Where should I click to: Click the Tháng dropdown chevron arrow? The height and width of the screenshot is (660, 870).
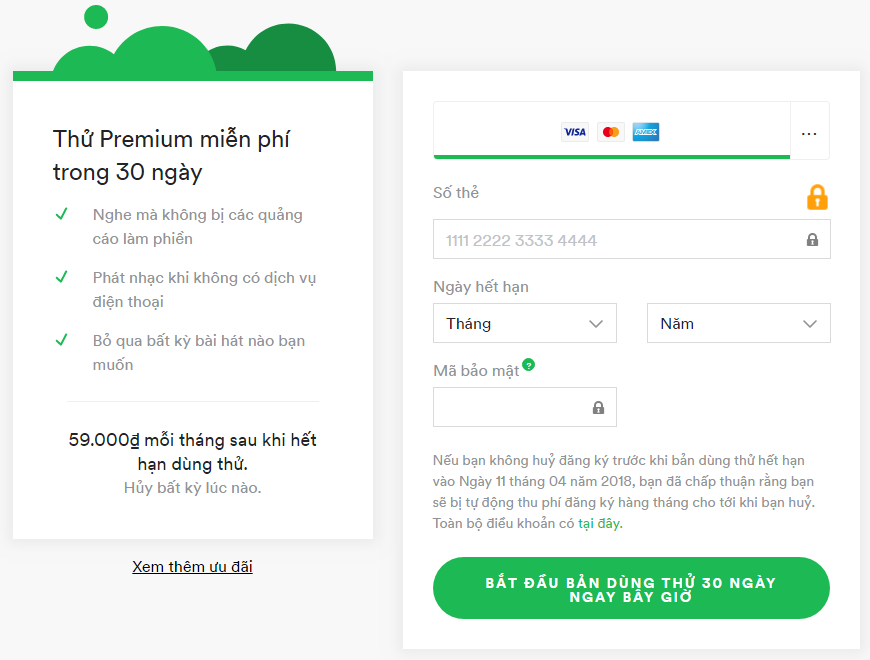(596, 324)
